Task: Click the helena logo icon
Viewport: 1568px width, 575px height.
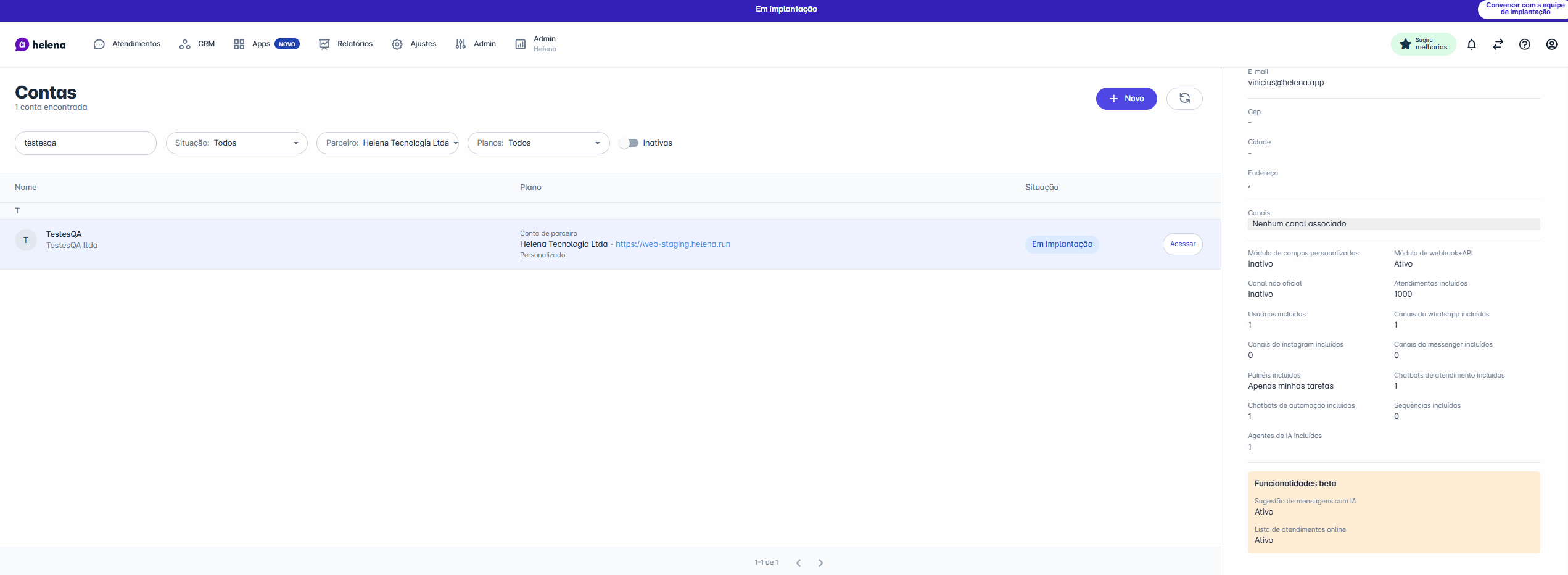Action: pyautogui.click(x=22, y=44)
